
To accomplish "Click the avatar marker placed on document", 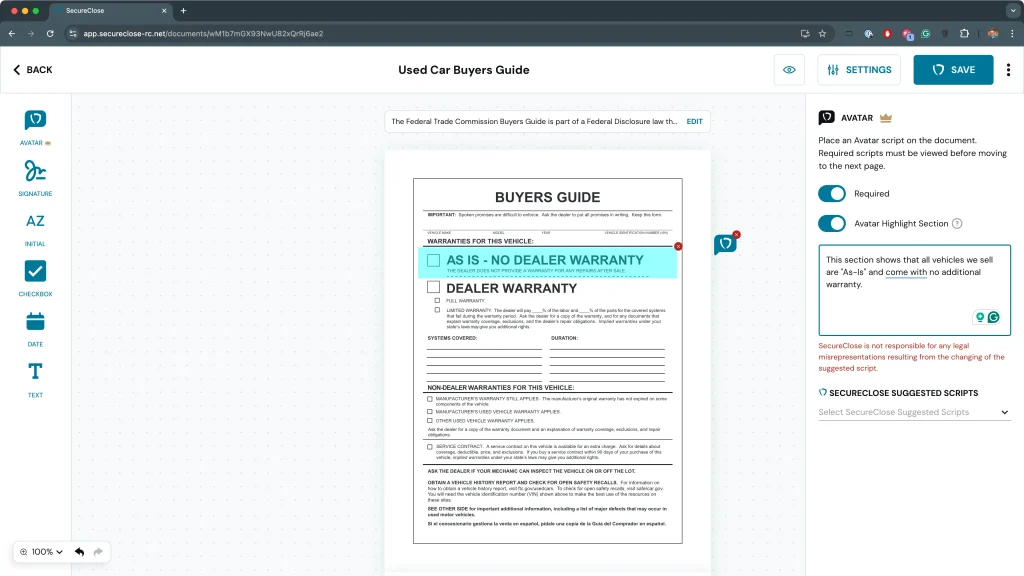I will coord(725,245).
